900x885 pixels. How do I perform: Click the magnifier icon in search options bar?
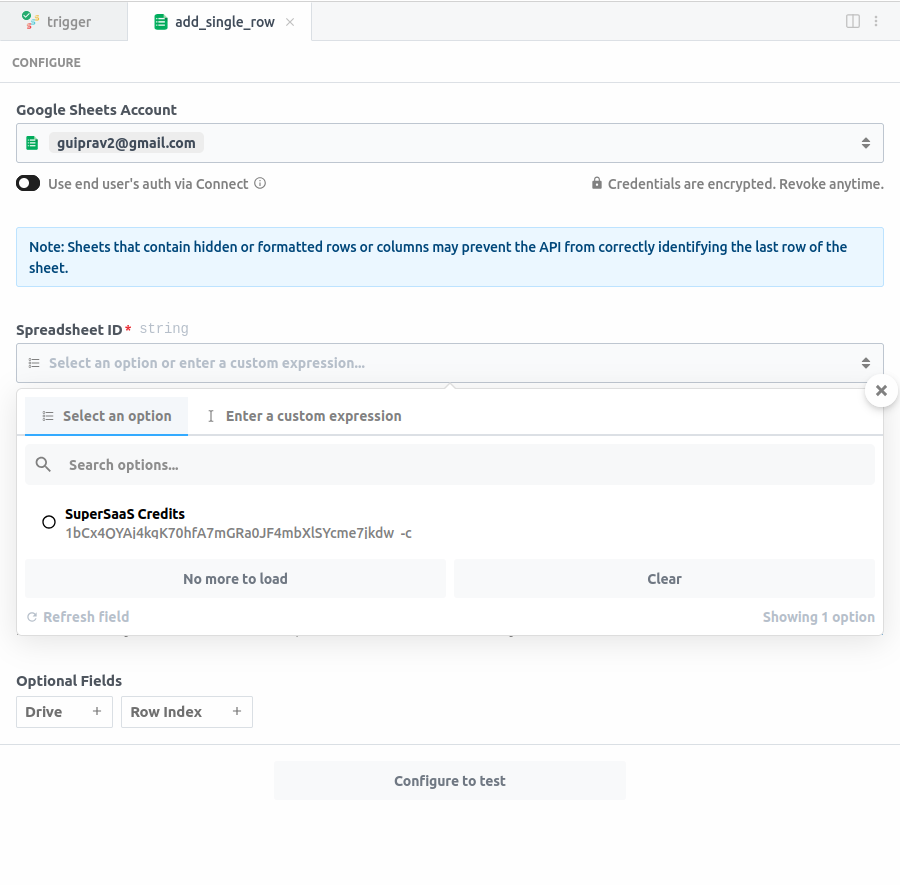(42, 464)
